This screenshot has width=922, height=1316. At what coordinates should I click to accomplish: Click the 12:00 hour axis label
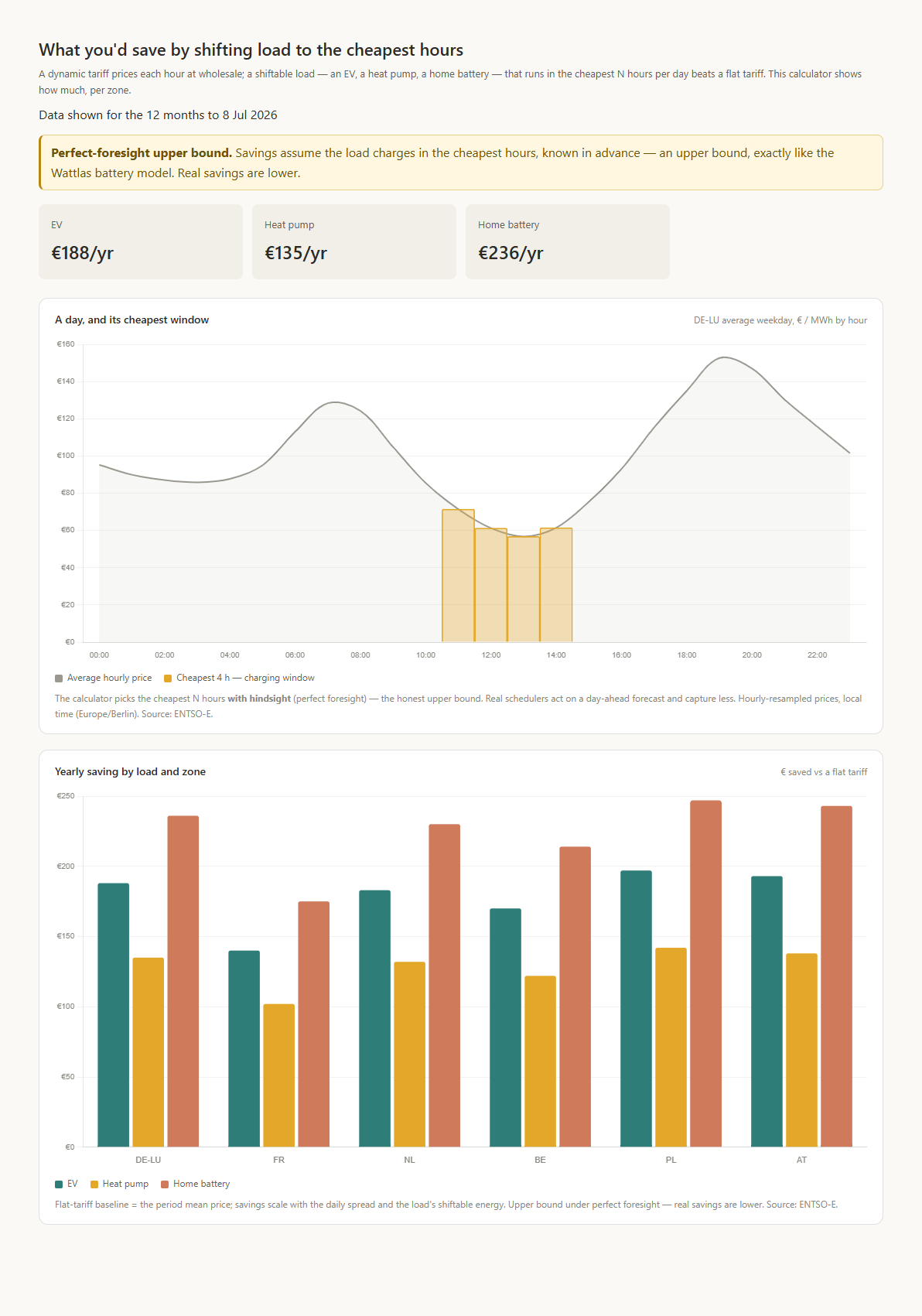tap(491, 655)
